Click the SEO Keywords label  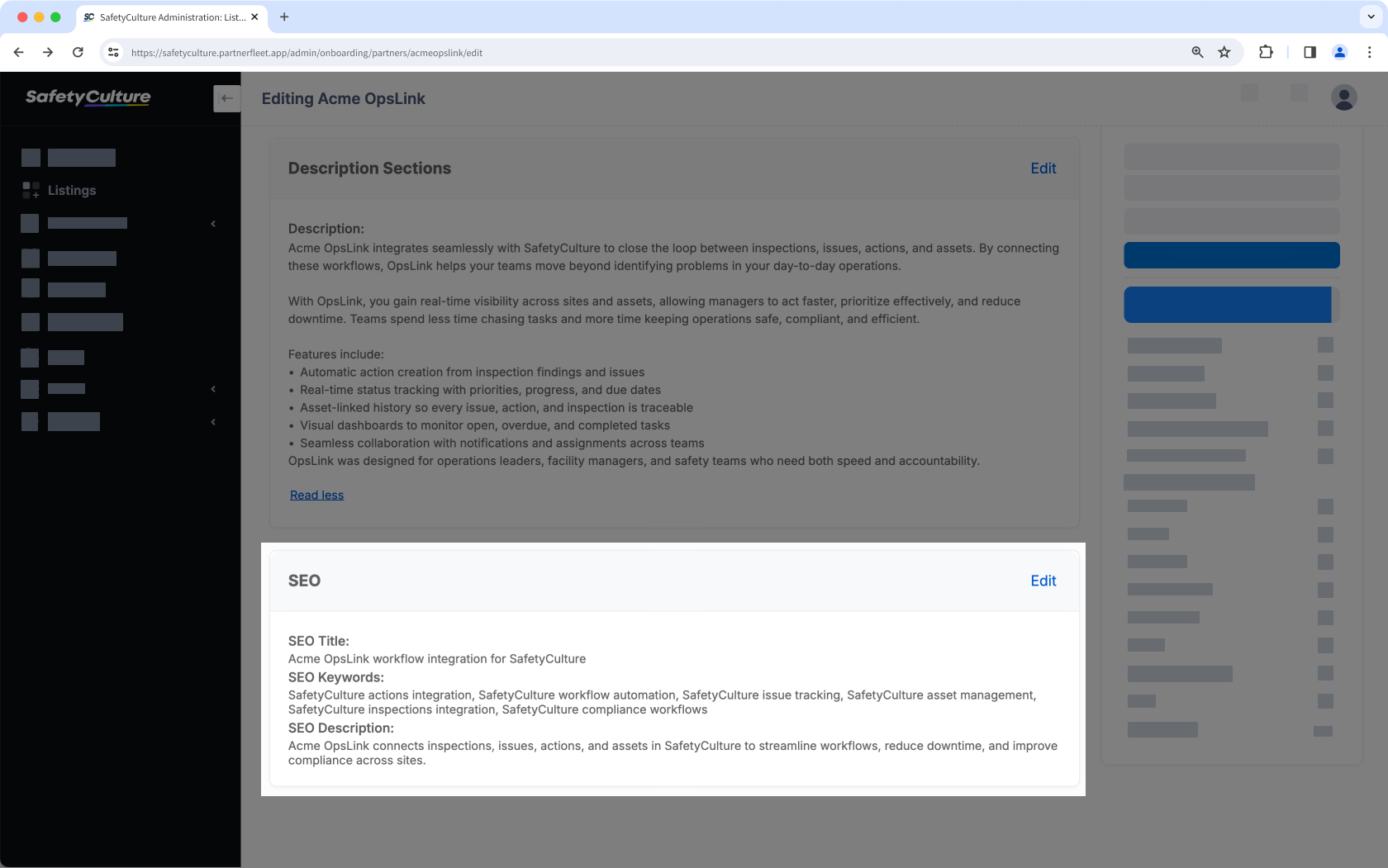335,677
